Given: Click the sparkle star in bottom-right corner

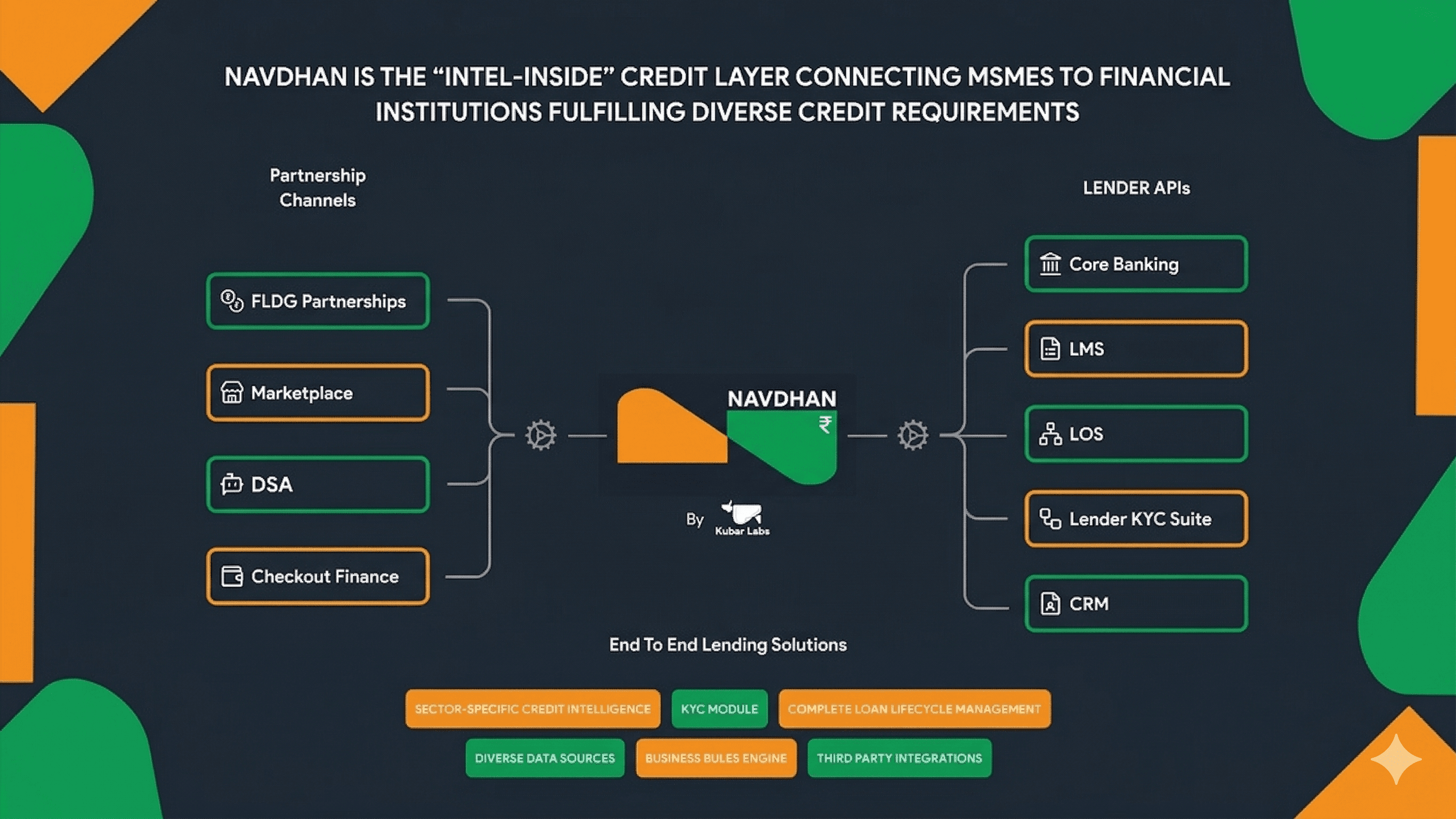Looking at the screenshot, I should coord(1396,759).
